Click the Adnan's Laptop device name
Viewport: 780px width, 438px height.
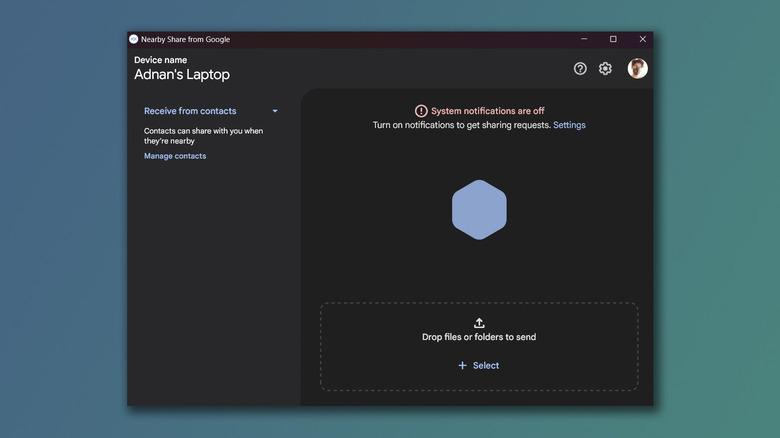182,75
